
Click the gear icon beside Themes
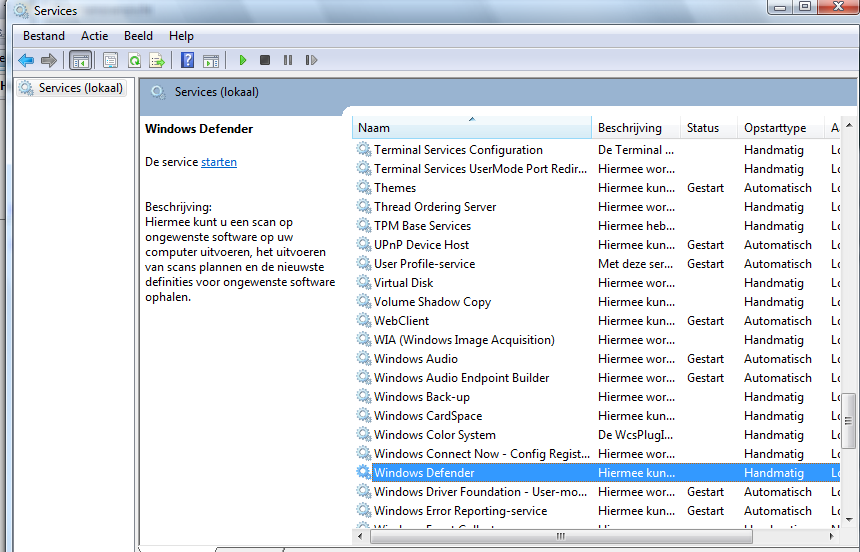click(364, 187)
